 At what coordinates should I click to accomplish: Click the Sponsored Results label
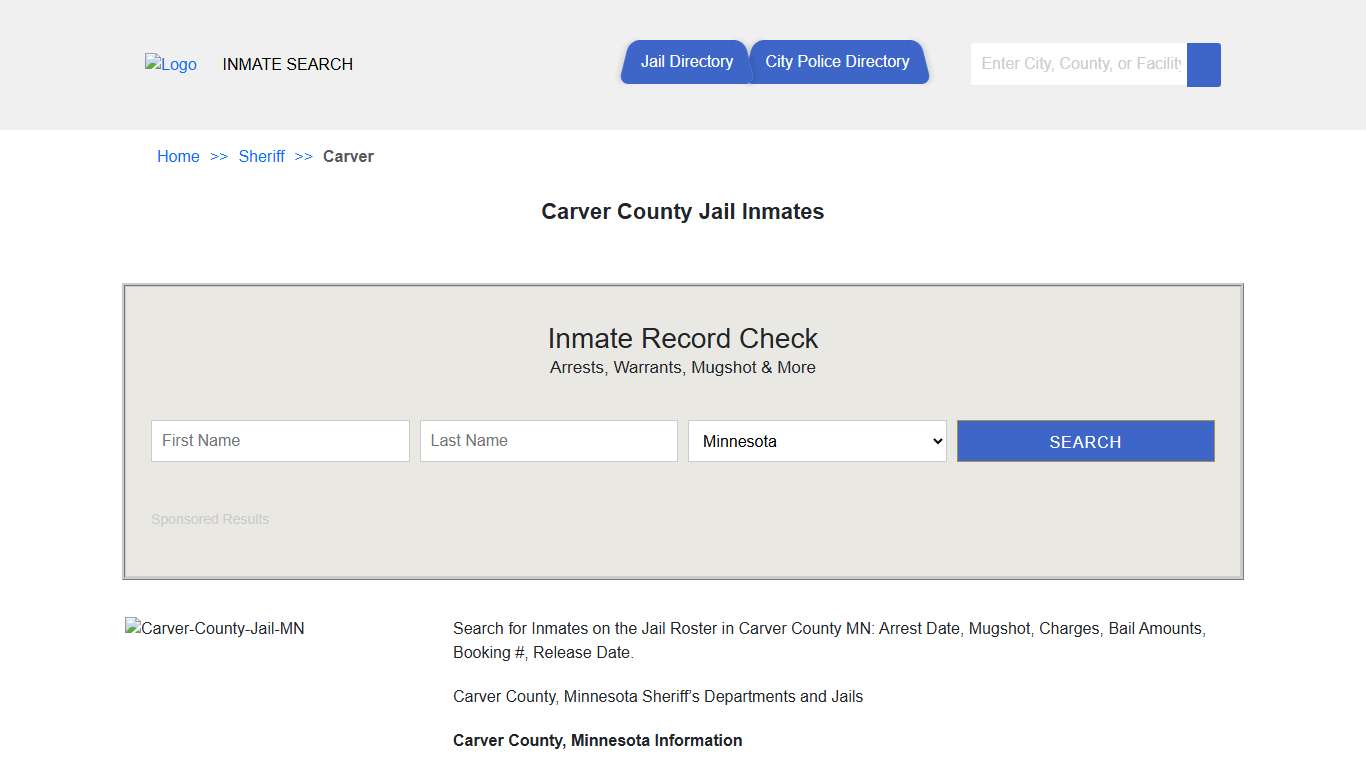210,519
